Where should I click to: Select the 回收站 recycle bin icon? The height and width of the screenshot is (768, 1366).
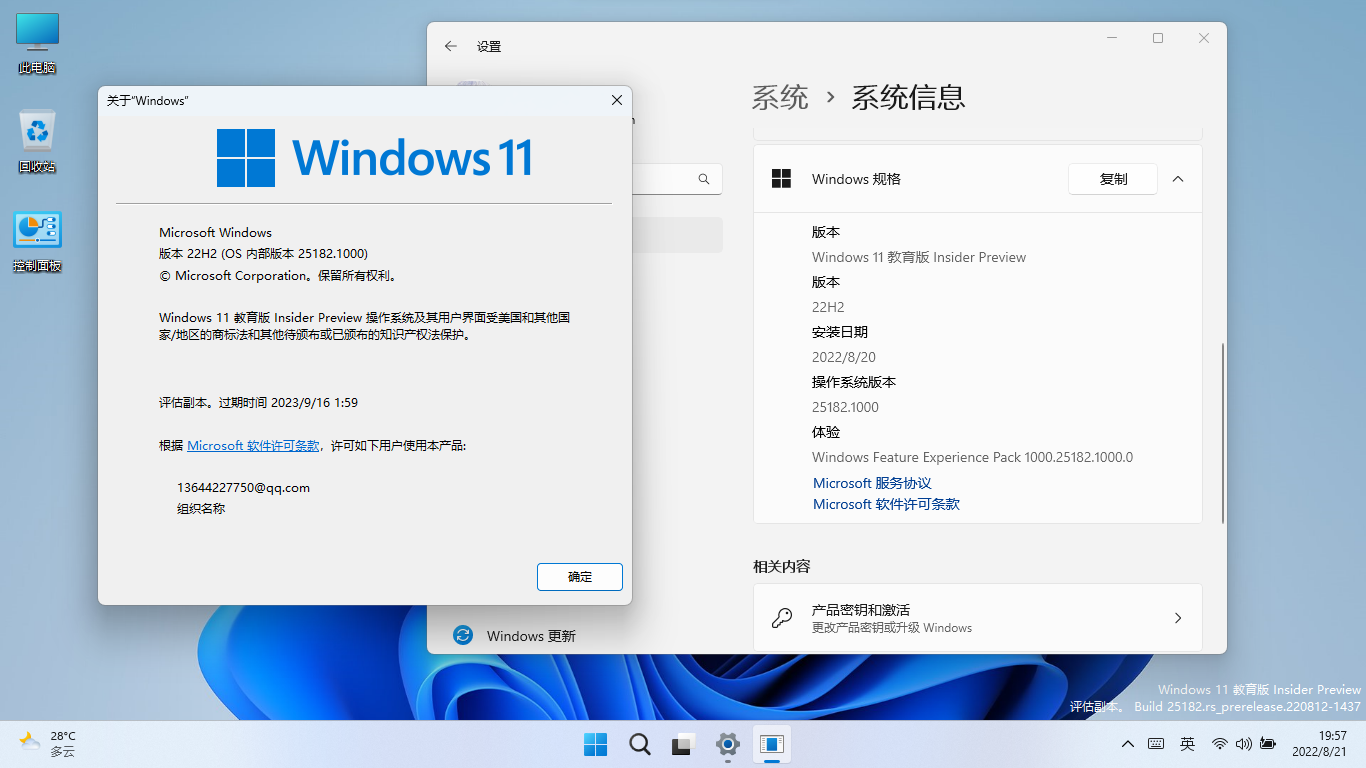coord(37,142)
